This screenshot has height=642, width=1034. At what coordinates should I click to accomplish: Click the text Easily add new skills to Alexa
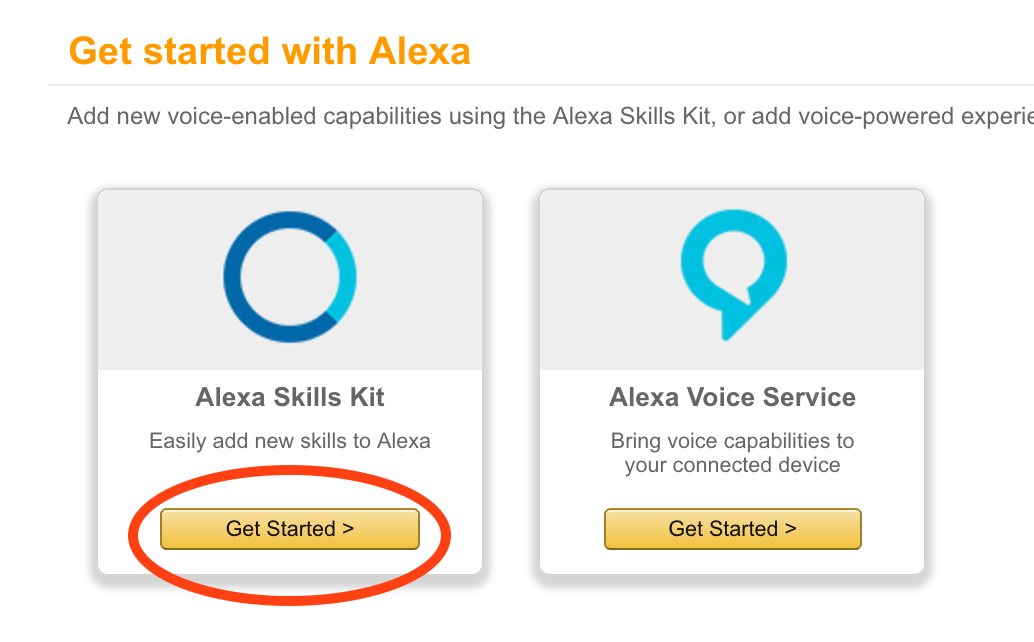tap(289, 440)
